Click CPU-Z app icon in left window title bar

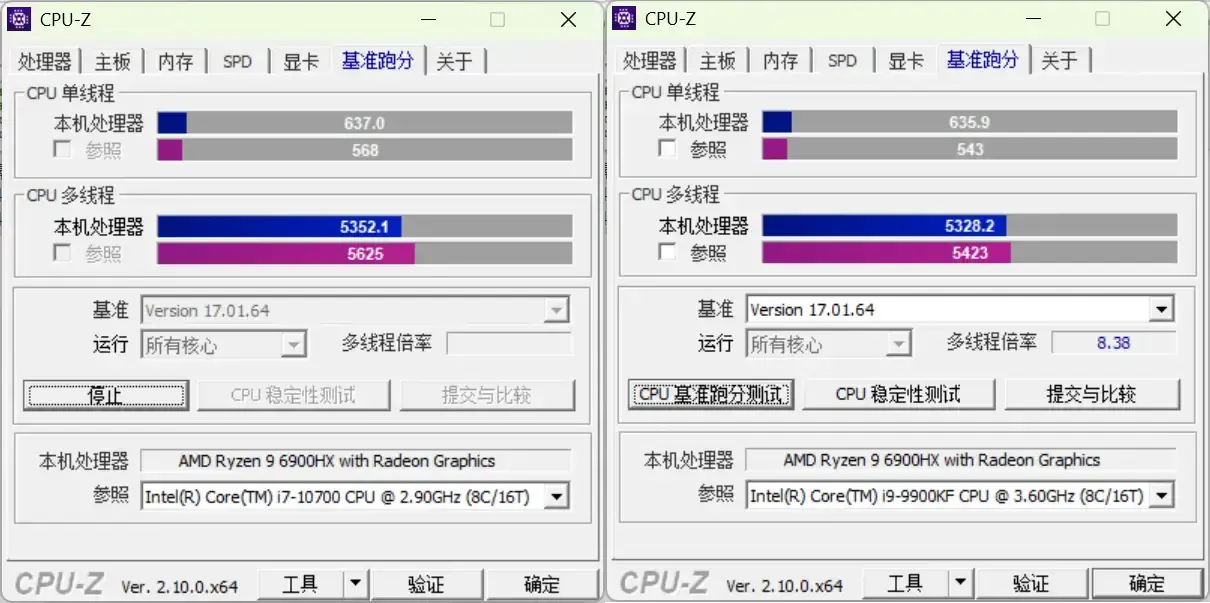pyautogui.click(x=18, y=18)
